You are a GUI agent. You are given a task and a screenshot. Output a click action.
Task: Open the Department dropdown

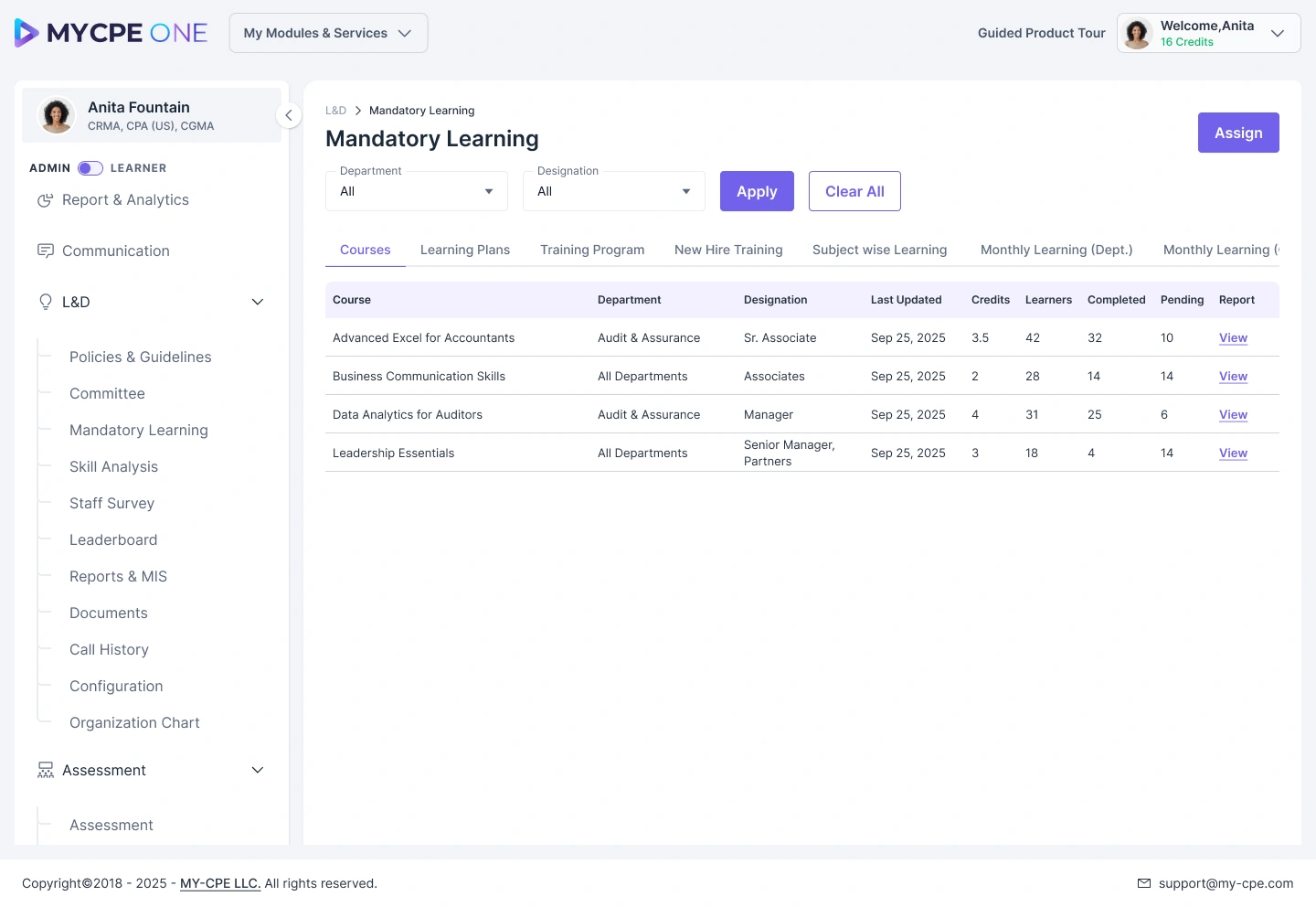417,191
